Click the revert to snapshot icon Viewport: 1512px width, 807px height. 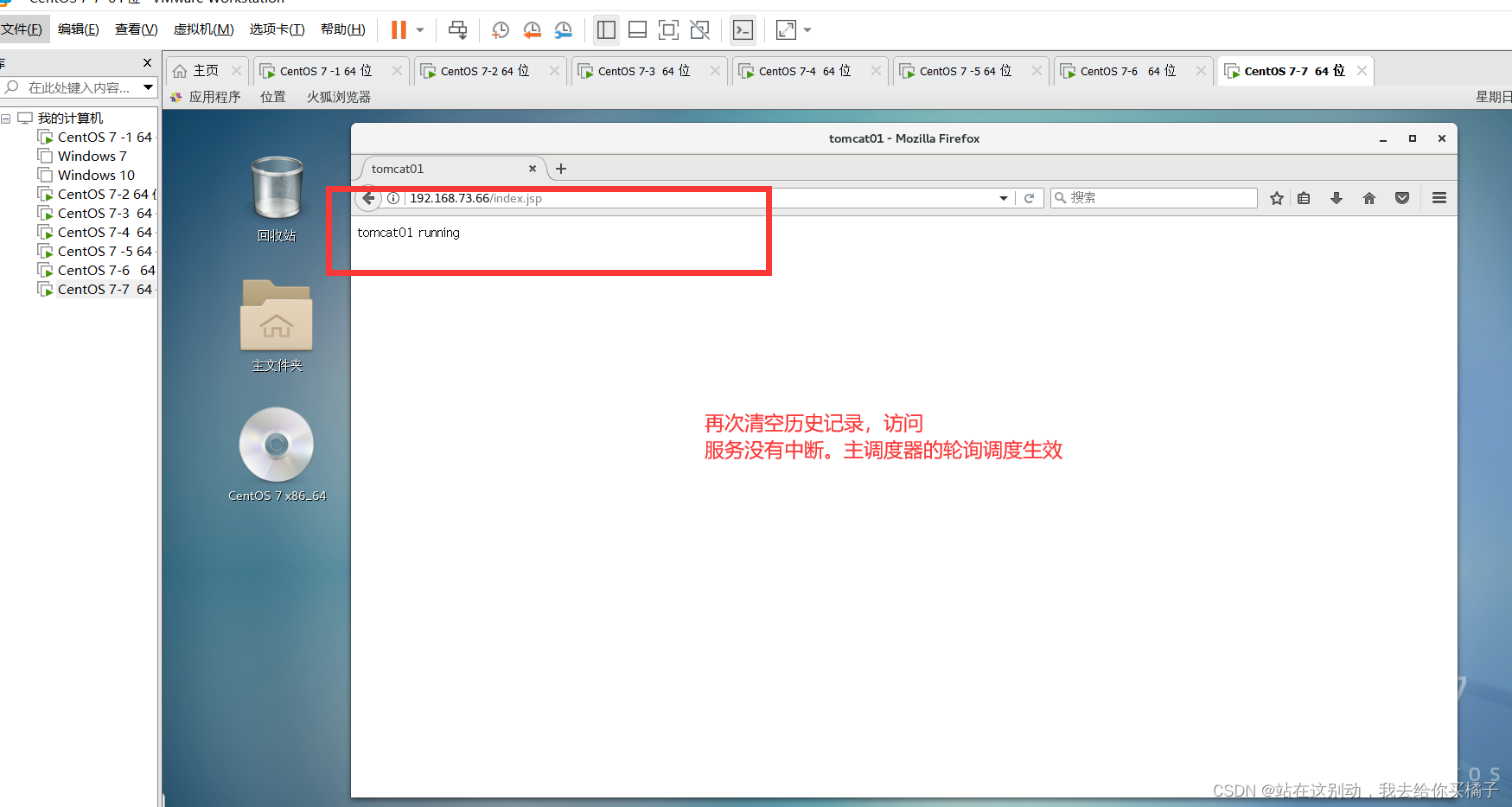(x=532, y=29)
